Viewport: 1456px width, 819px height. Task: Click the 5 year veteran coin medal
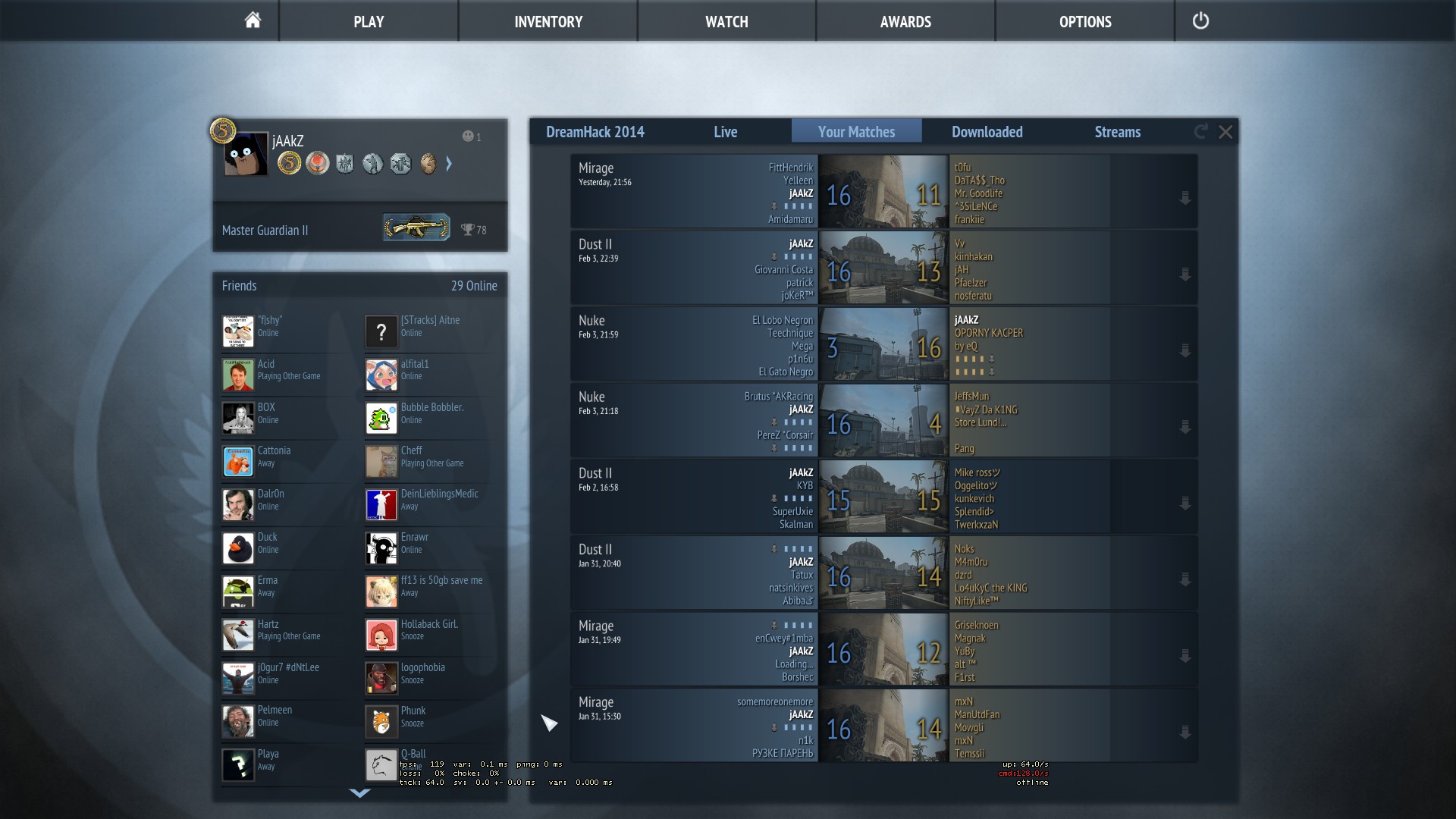(289, 163)
